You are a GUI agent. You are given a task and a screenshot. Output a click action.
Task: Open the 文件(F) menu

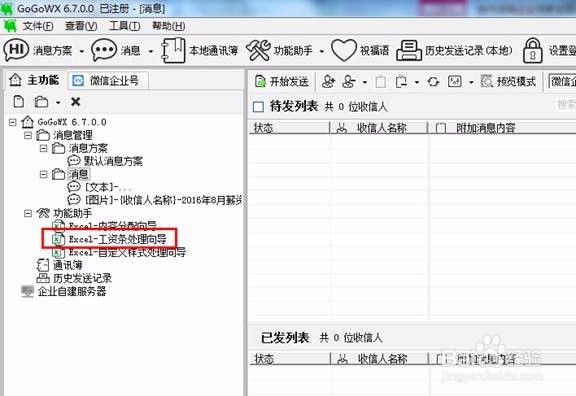(x=38, y=26)
